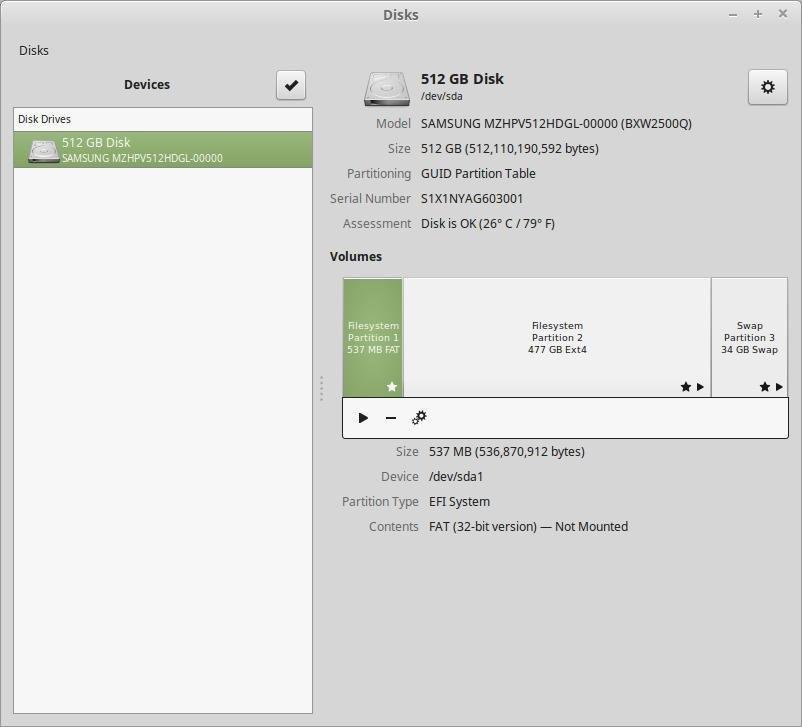Click play triangle on Swap Partition 3
The image size is (802, 727).
(779, 387)
